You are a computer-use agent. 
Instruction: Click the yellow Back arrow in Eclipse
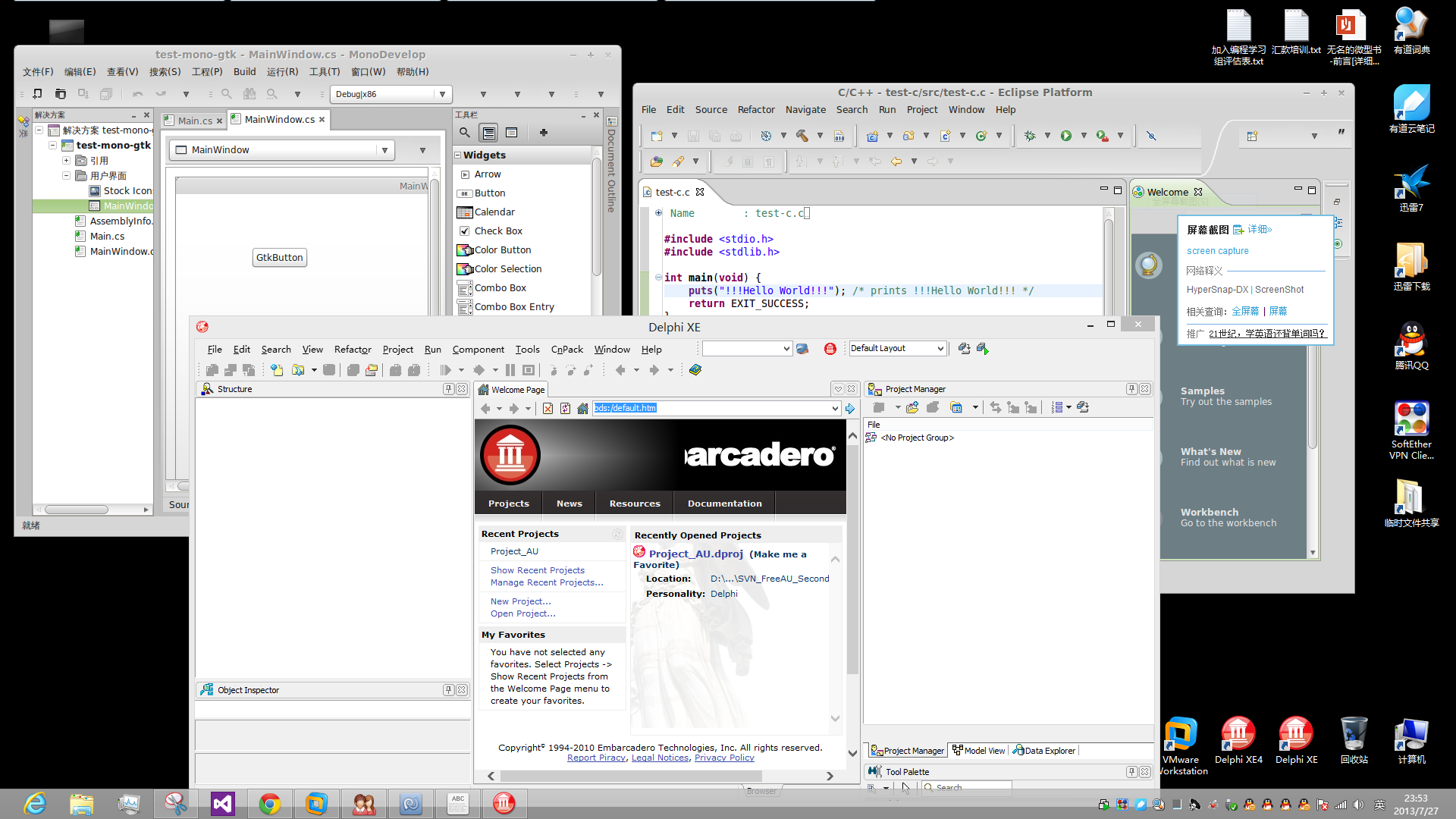click(896, 162)
